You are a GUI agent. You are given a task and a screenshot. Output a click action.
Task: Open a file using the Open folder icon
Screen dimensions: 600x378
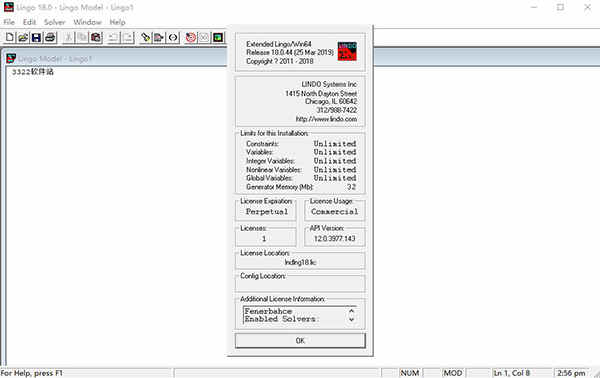[x=23, y=37]
